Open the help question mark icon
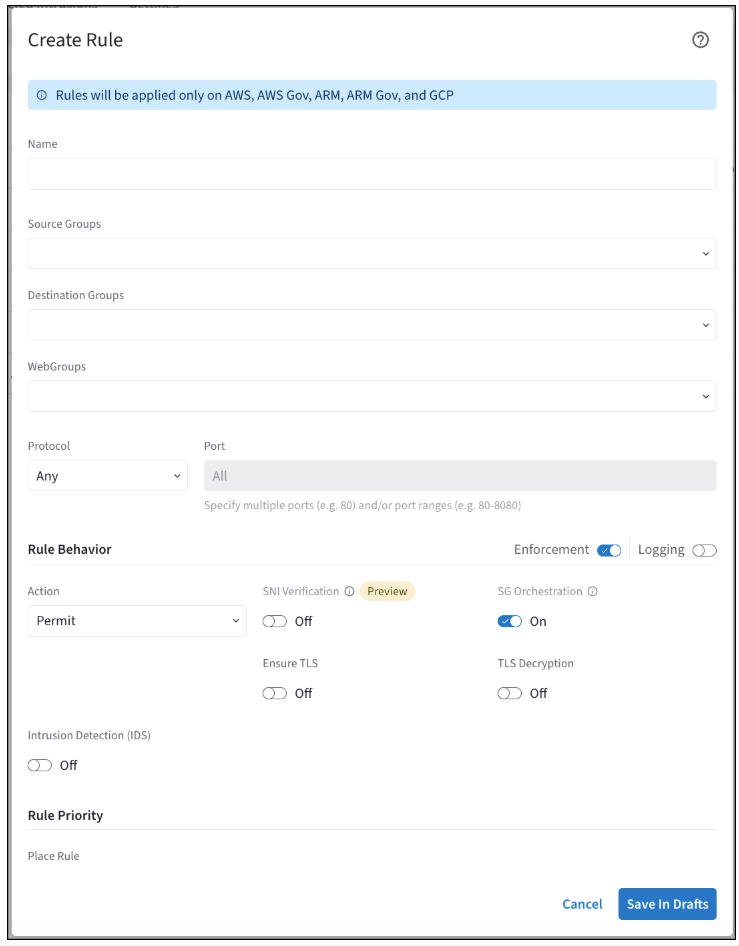Viewport: 739px width, 946px height. (700, 40)
